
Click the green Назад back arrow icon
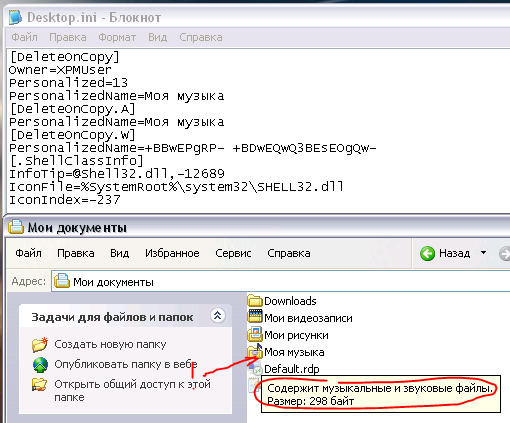[x=427, y=253]
